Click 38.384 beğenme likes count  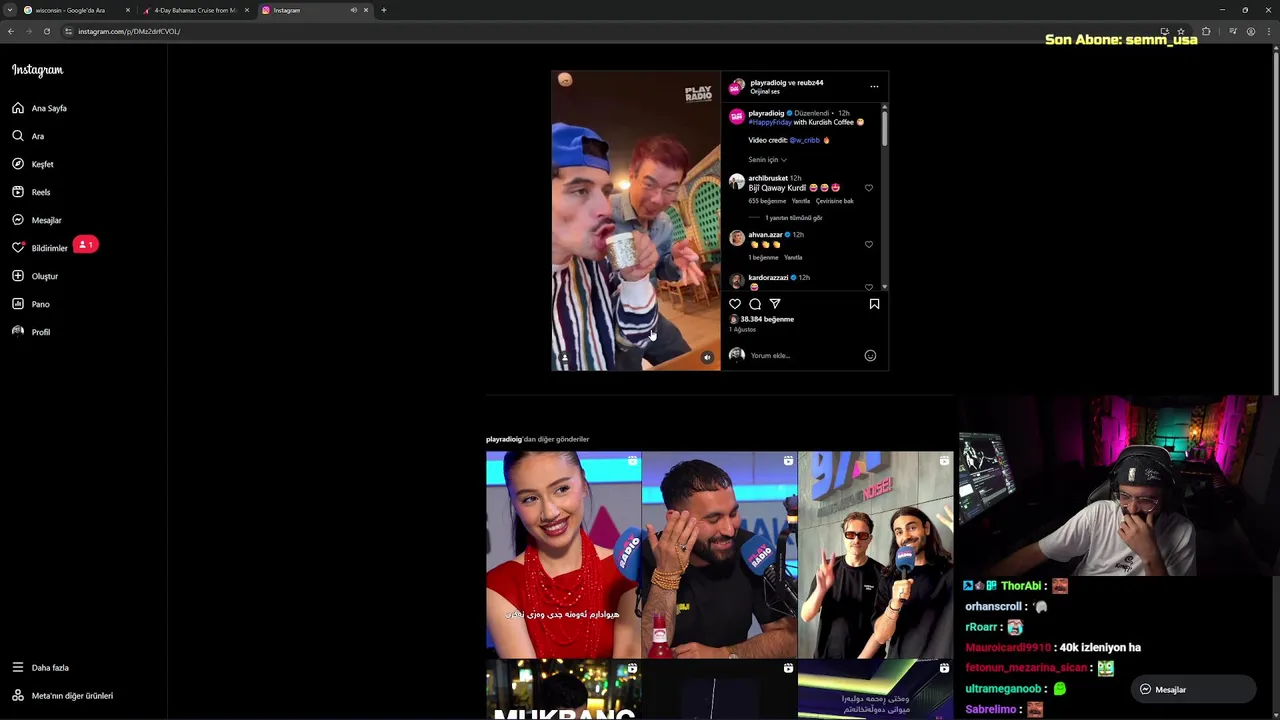(x=767, y=319)
